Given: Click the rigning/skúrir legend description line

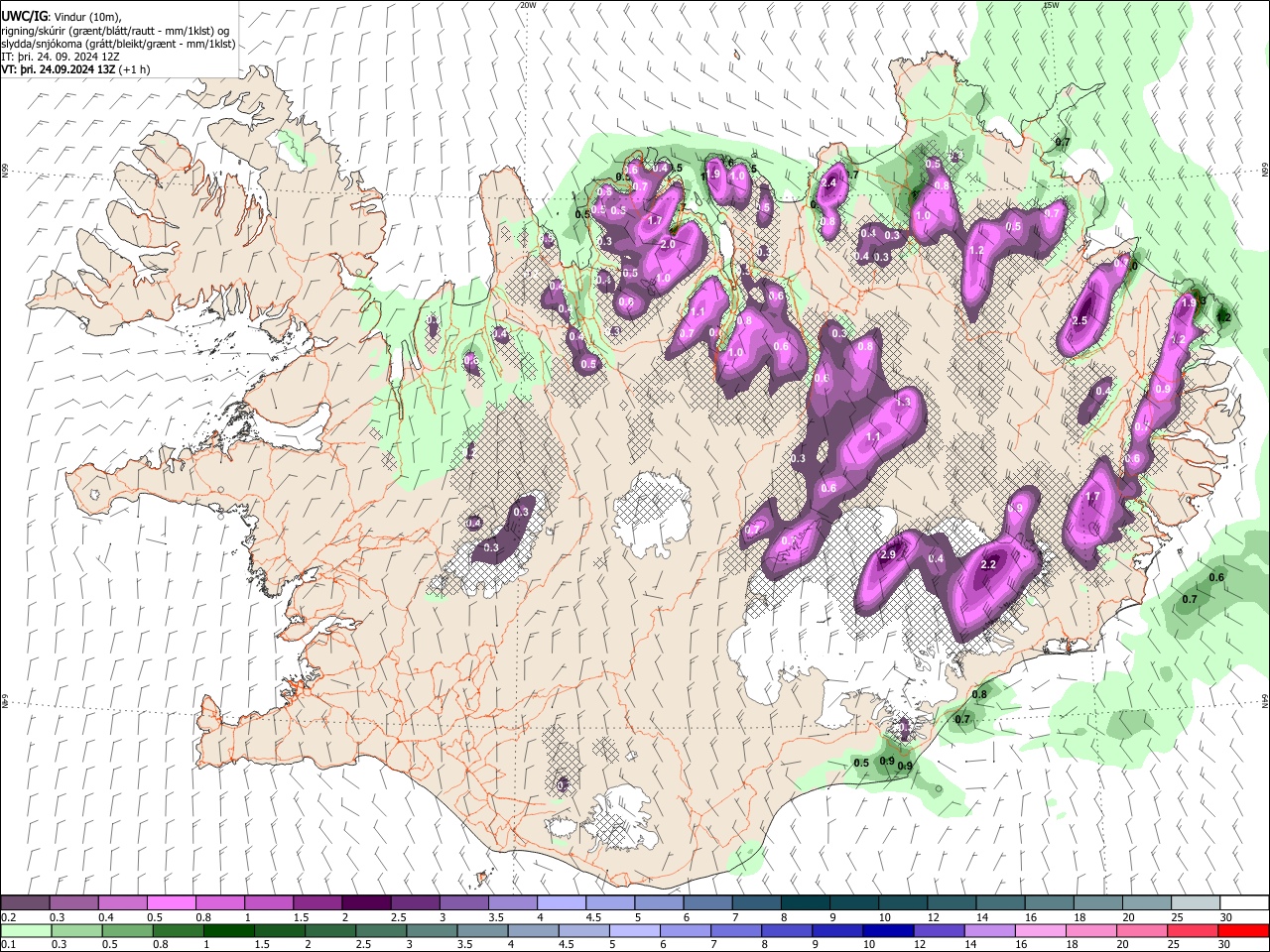Looking at the screenshot, I should (x=115, y=31).
